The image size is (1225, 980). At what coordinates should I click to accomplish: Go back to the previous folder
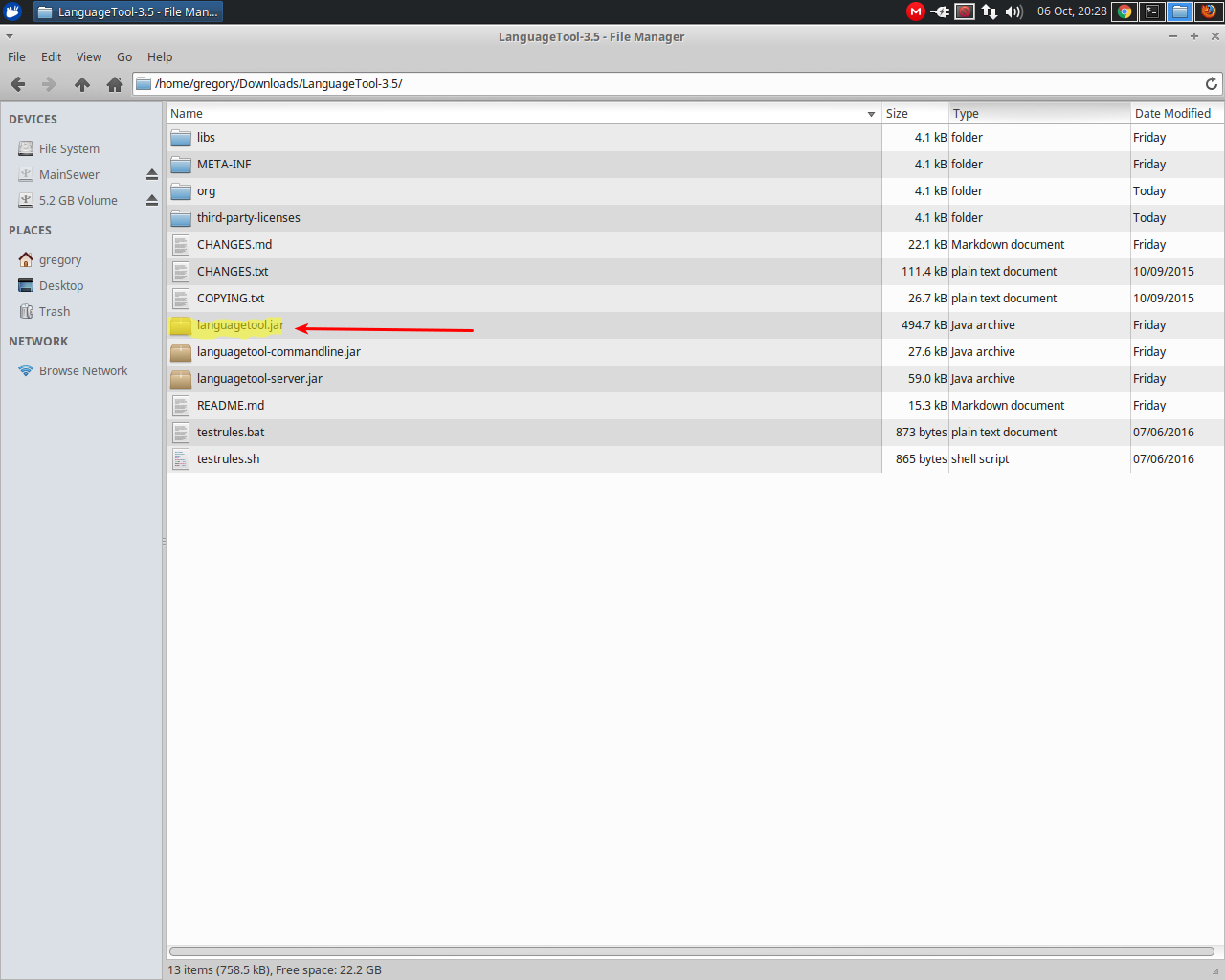pos(17,84)
